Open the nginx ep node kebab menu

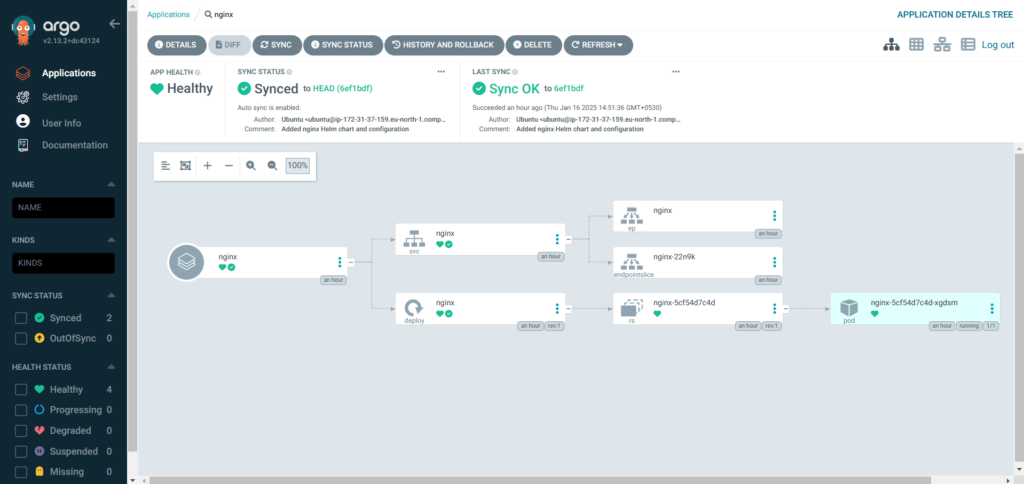pyautogui.click(x=775, y=216)
